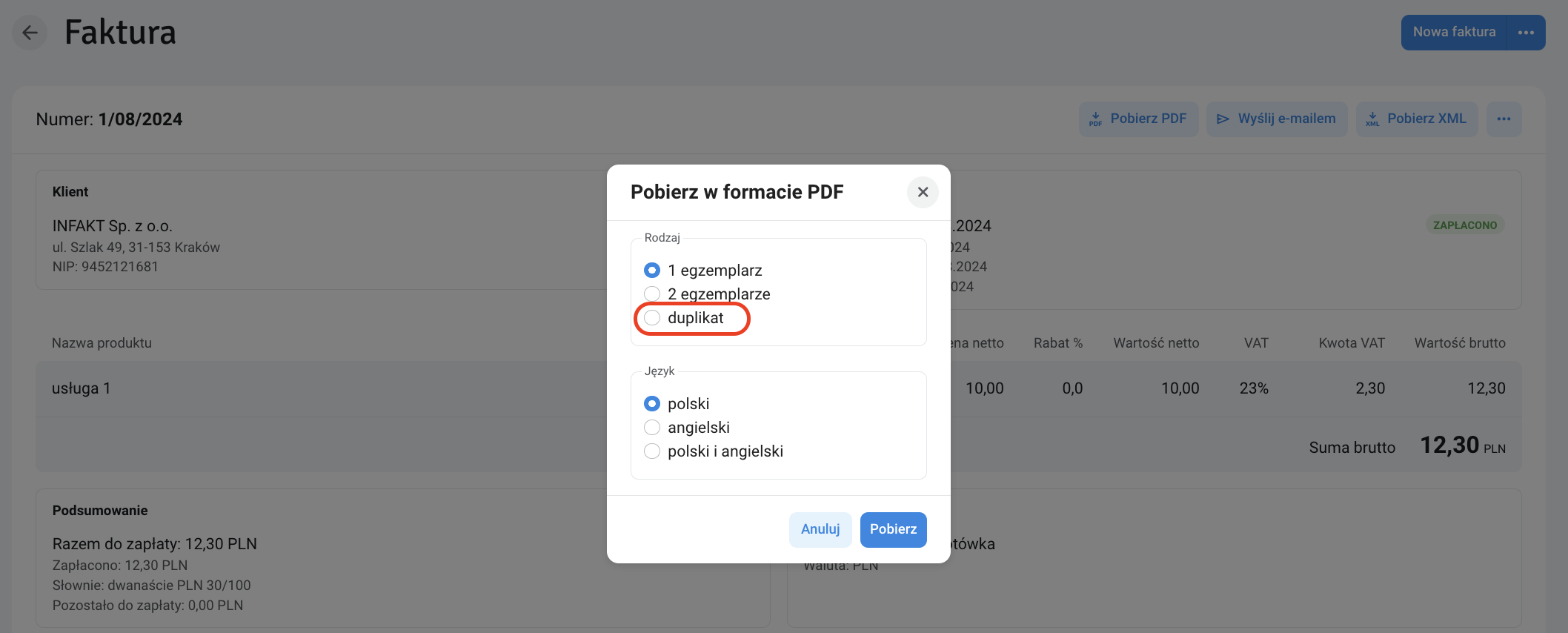The height and width of the screenshot is (633, 1568).
Task: Click the usługa 1 product row
Action: [779, 388]
